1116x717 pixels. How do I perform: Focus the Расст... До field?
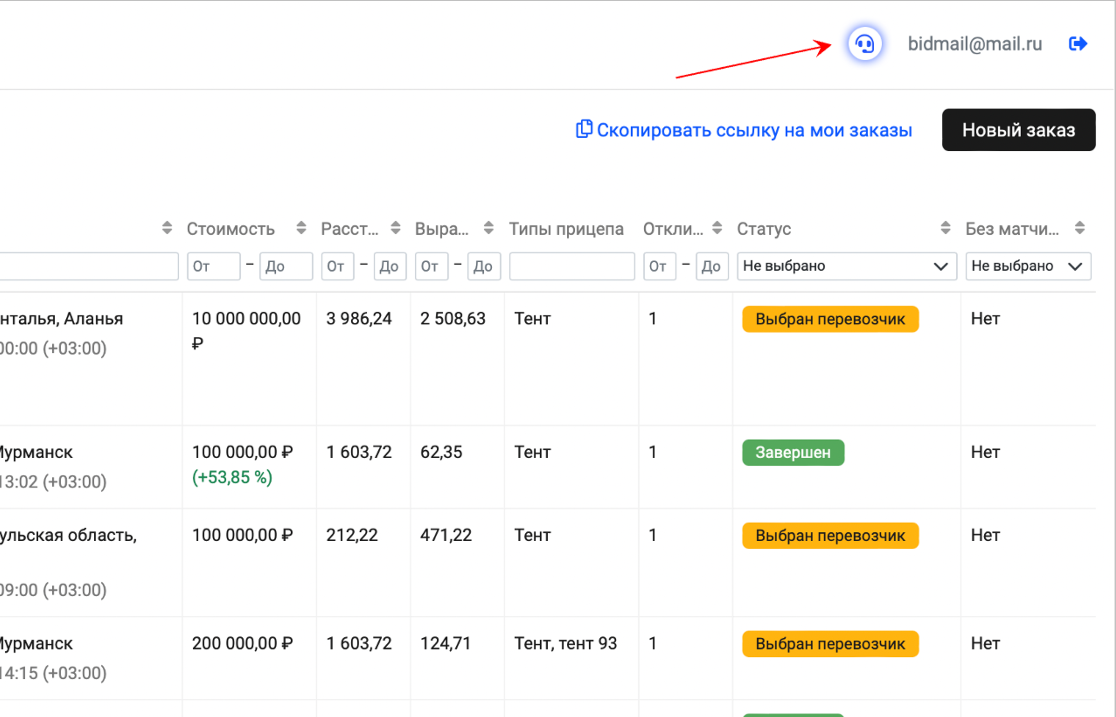pyautogui.click(x=390, y=266)
